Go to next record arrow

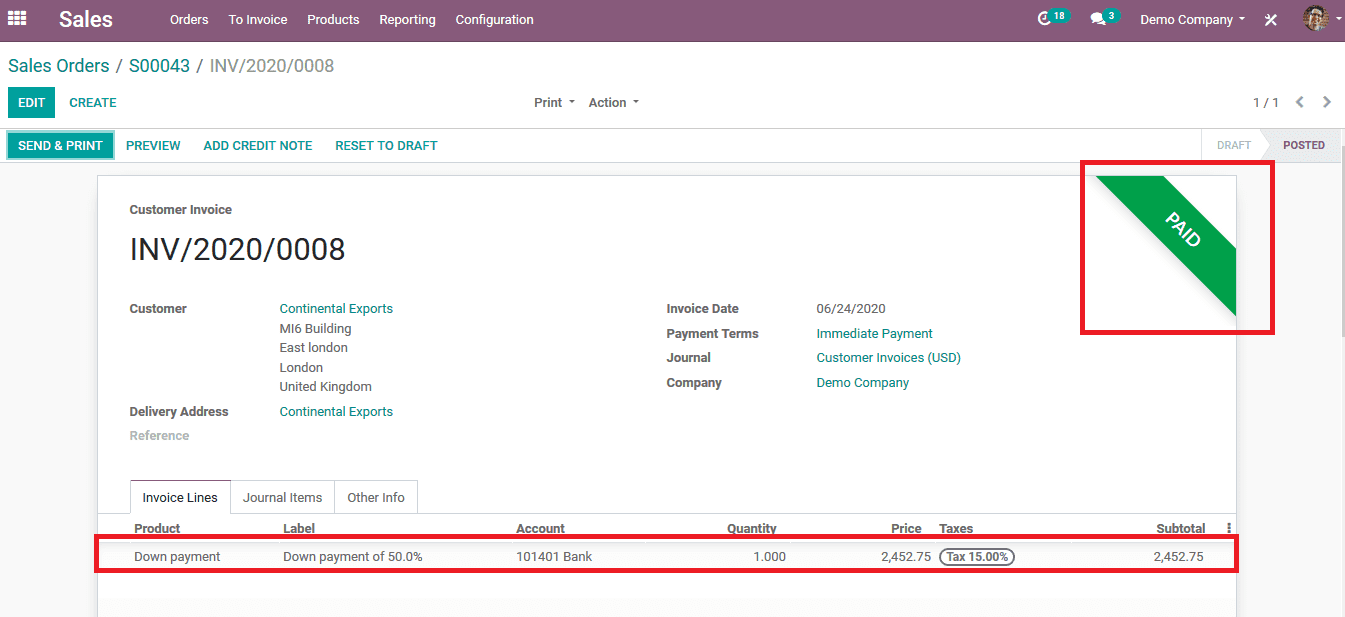(x=1327, y=102)
